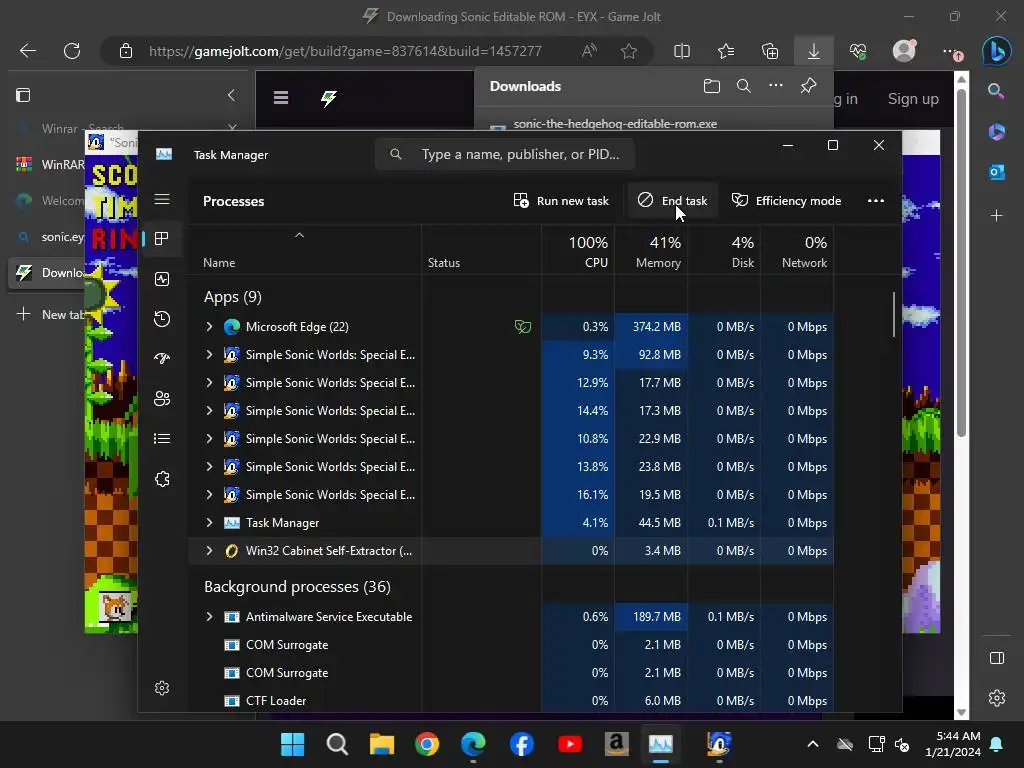
Task: Open downloads folder icon in Downloads panel
Action: [x=712, y=86]
